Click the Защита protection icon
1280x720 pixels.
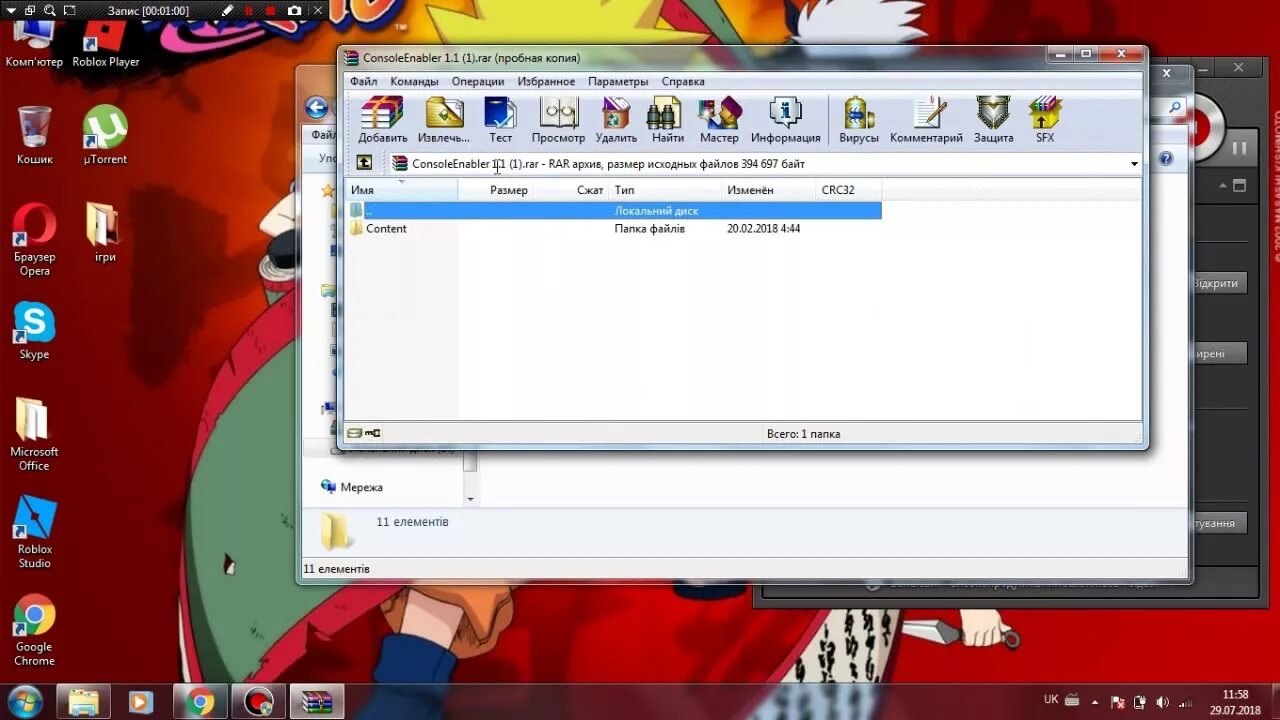pyautogui.click(x=993, y=120)
